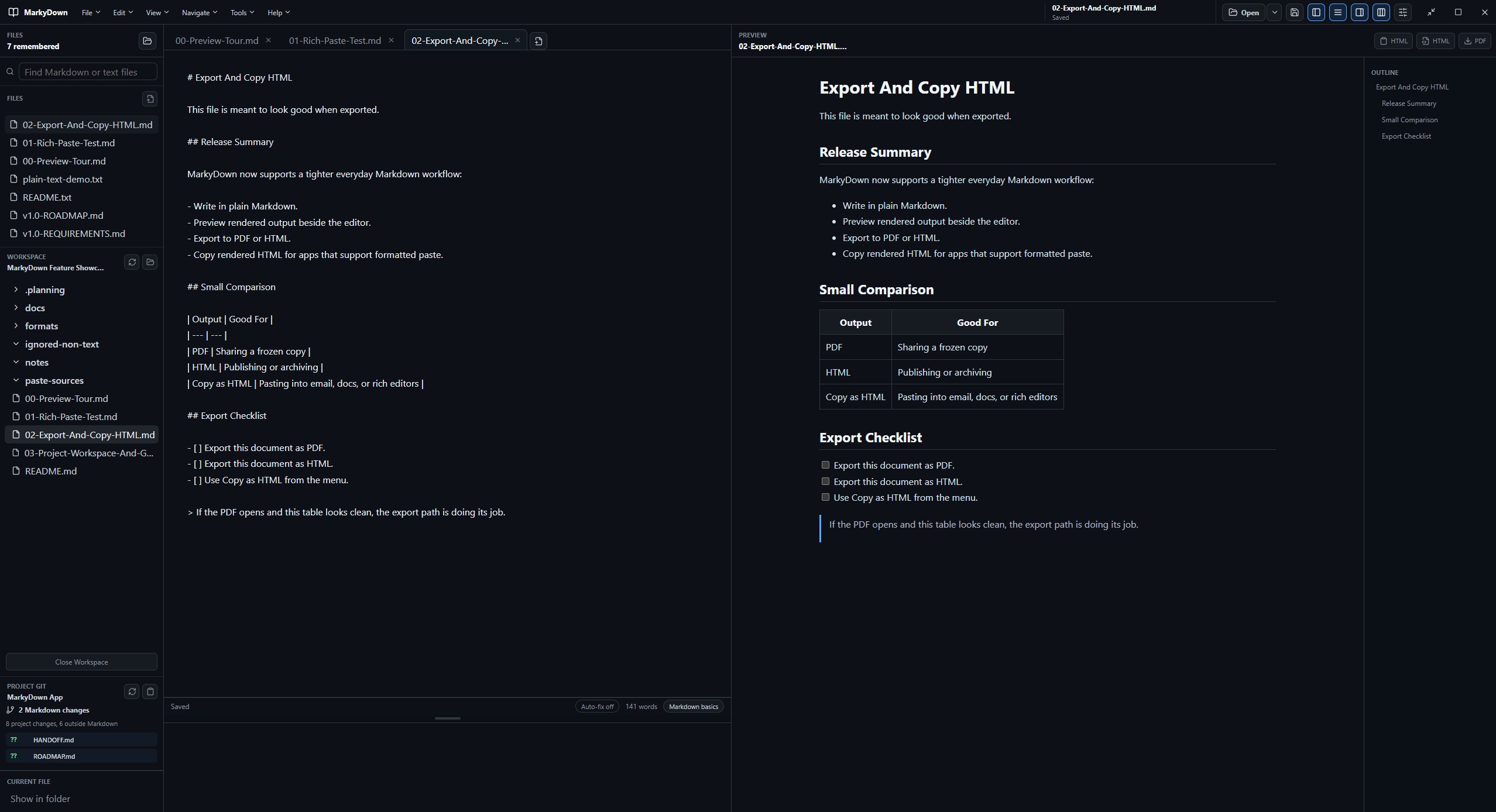Open 02-Export-And-Copy-HTML.md in remembered files list
This screenshot has height=812, width=1496.
[81, 125]
